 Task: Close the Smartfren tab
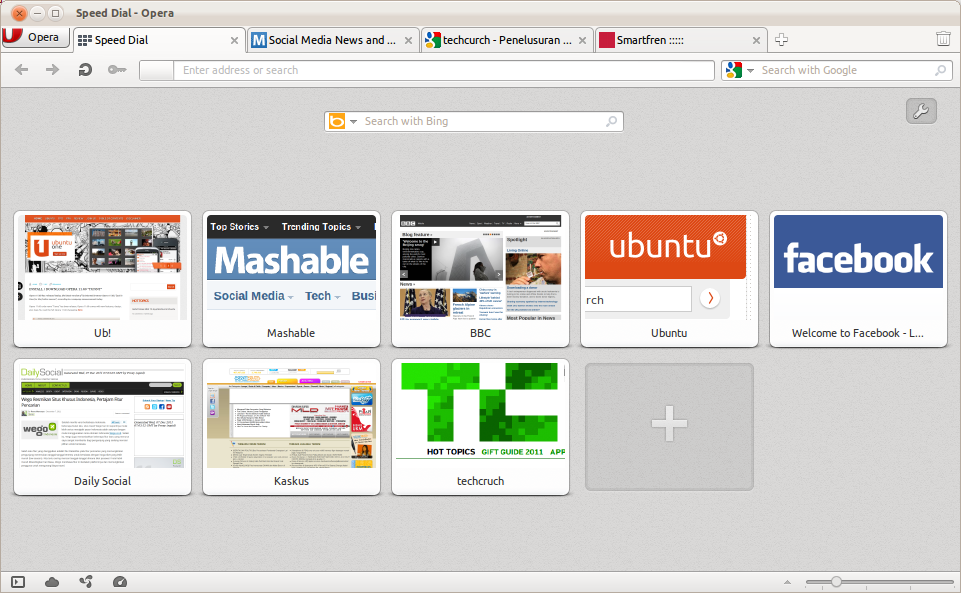[756, 40]
